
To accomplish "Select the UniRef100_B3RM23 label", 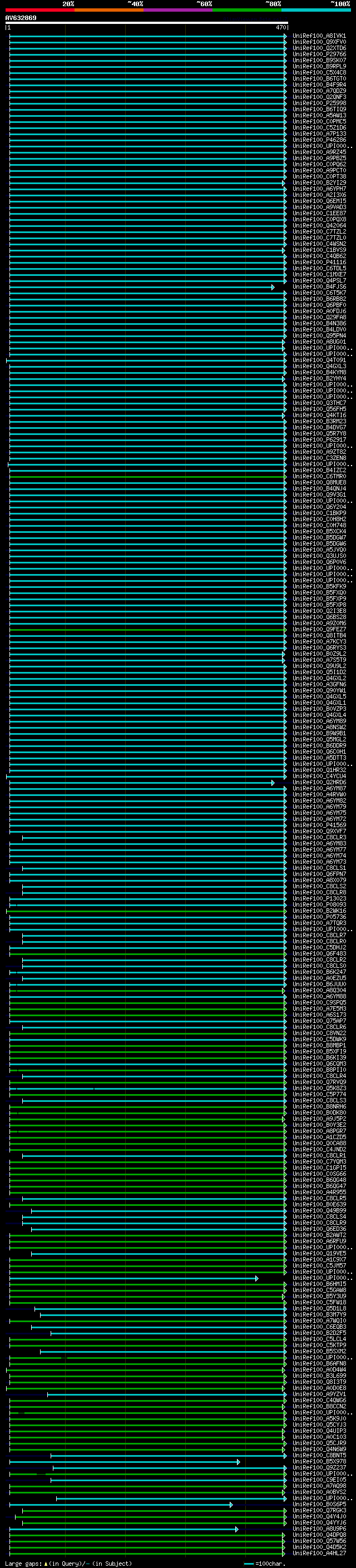I will (319, 421).
